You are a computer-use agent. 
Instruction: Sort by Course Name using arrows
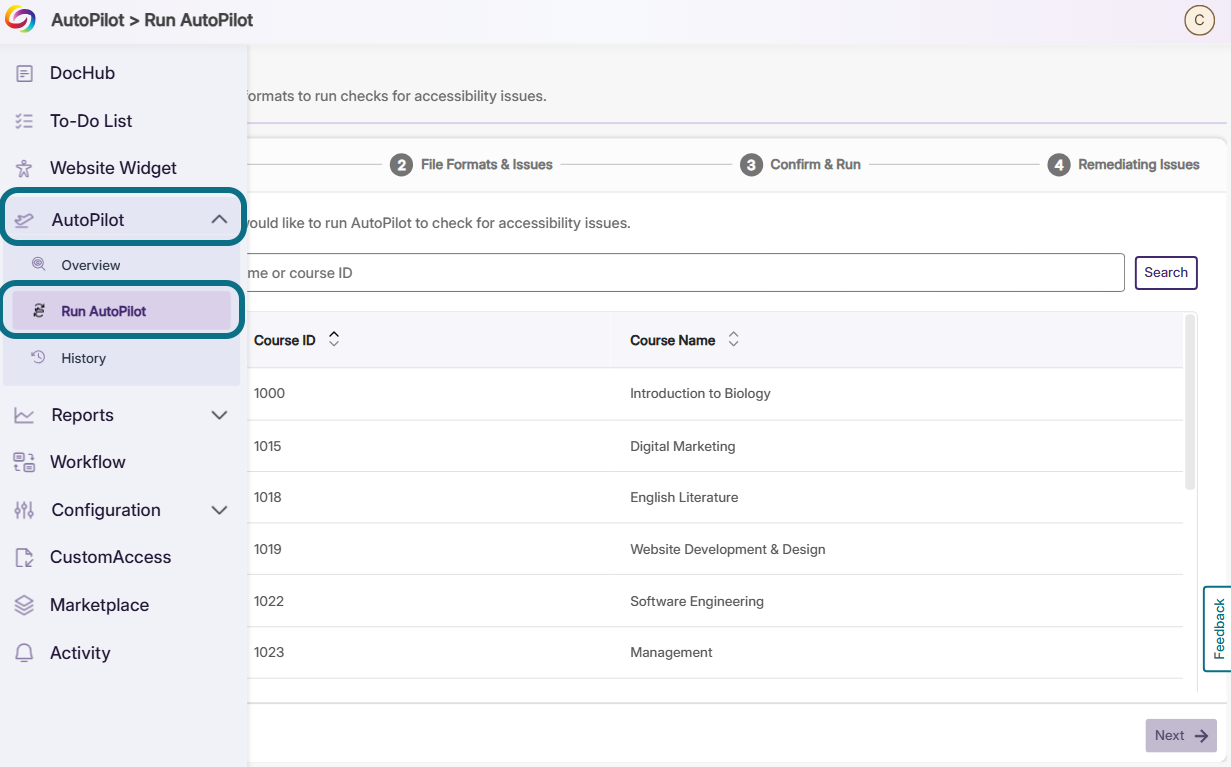click(733, 340)
